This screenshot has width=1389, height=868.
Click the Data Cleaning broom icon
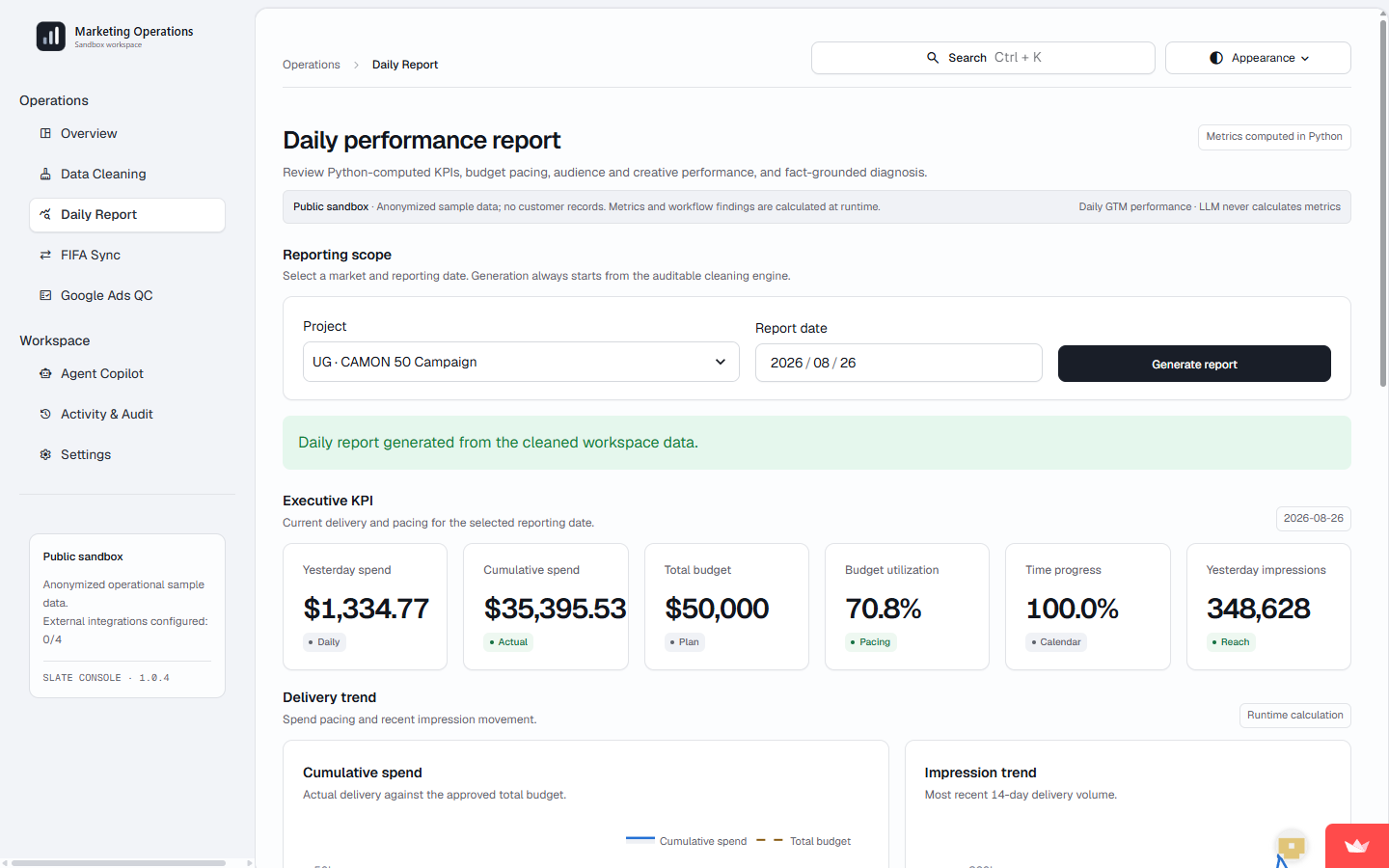[x=45, y=174]
